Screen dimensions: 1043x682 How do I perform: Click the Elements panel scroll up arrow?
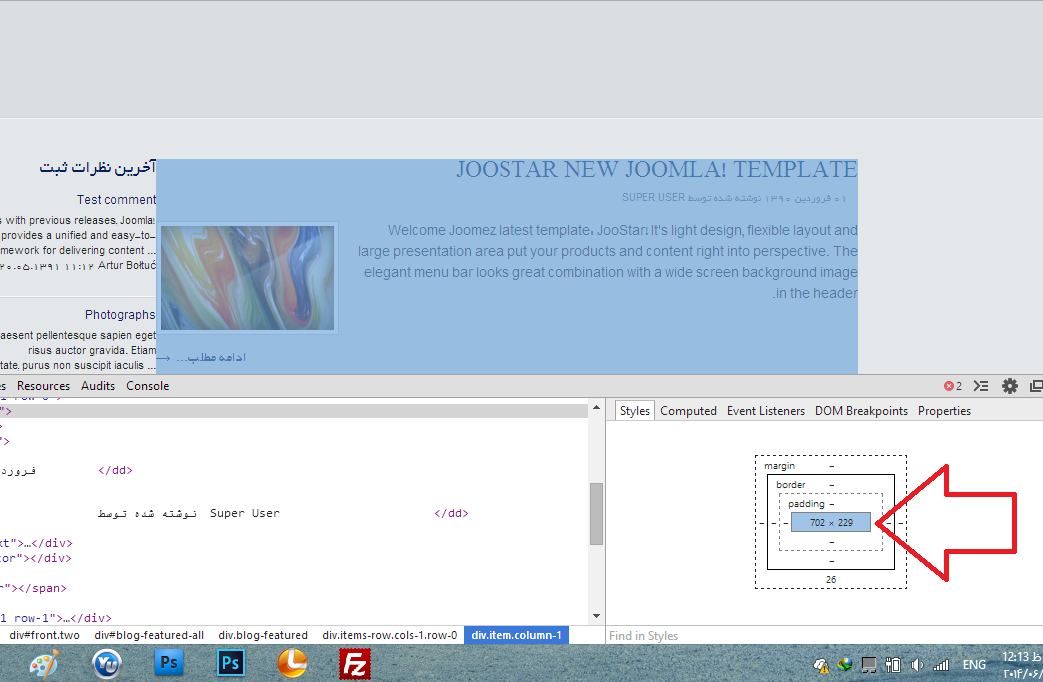[x=596, y=407]
